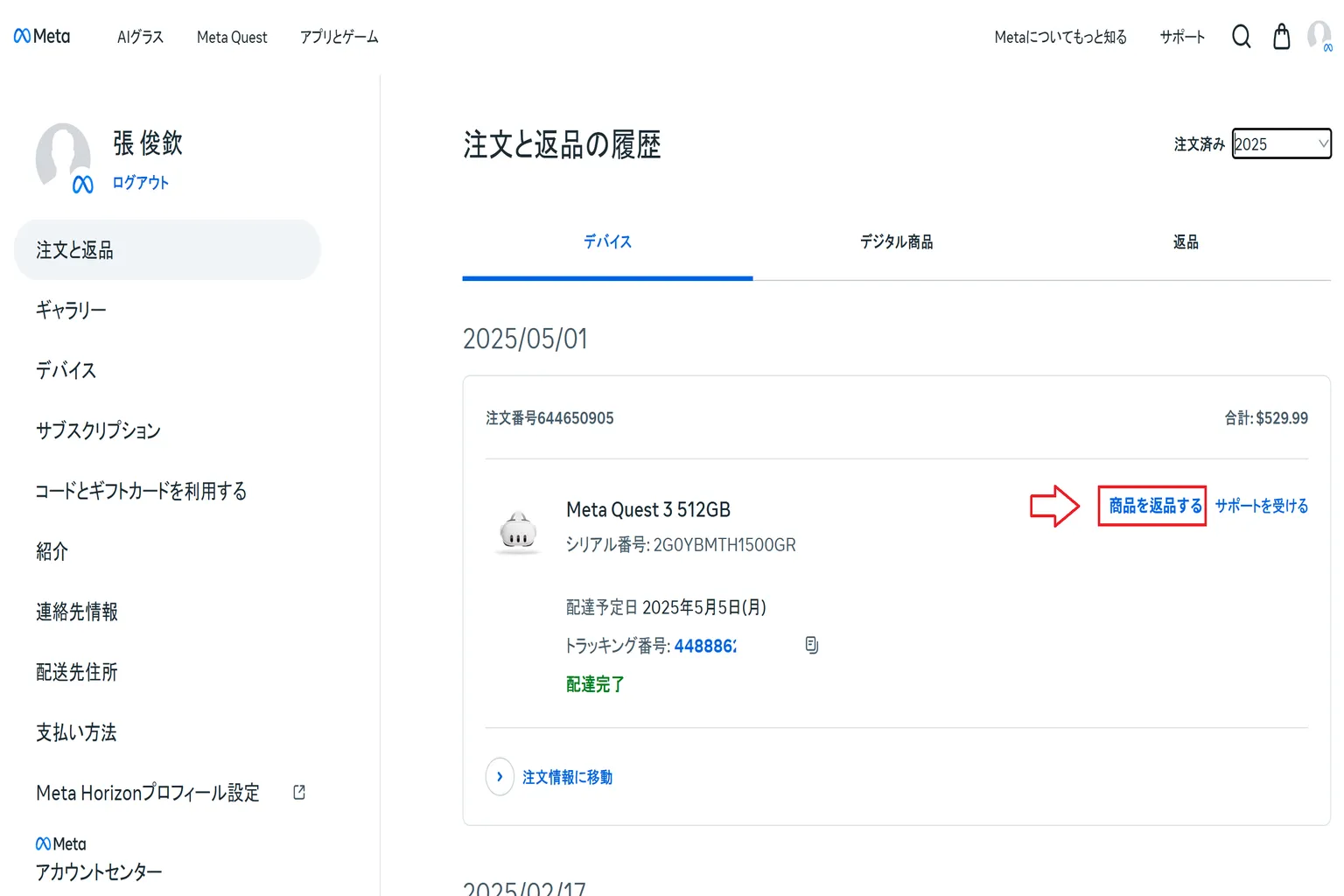This screenshot has height=896, width=1344.
Task: Click the Meta Quest 3 512GB product name
Action: click(x=648, y=509)
